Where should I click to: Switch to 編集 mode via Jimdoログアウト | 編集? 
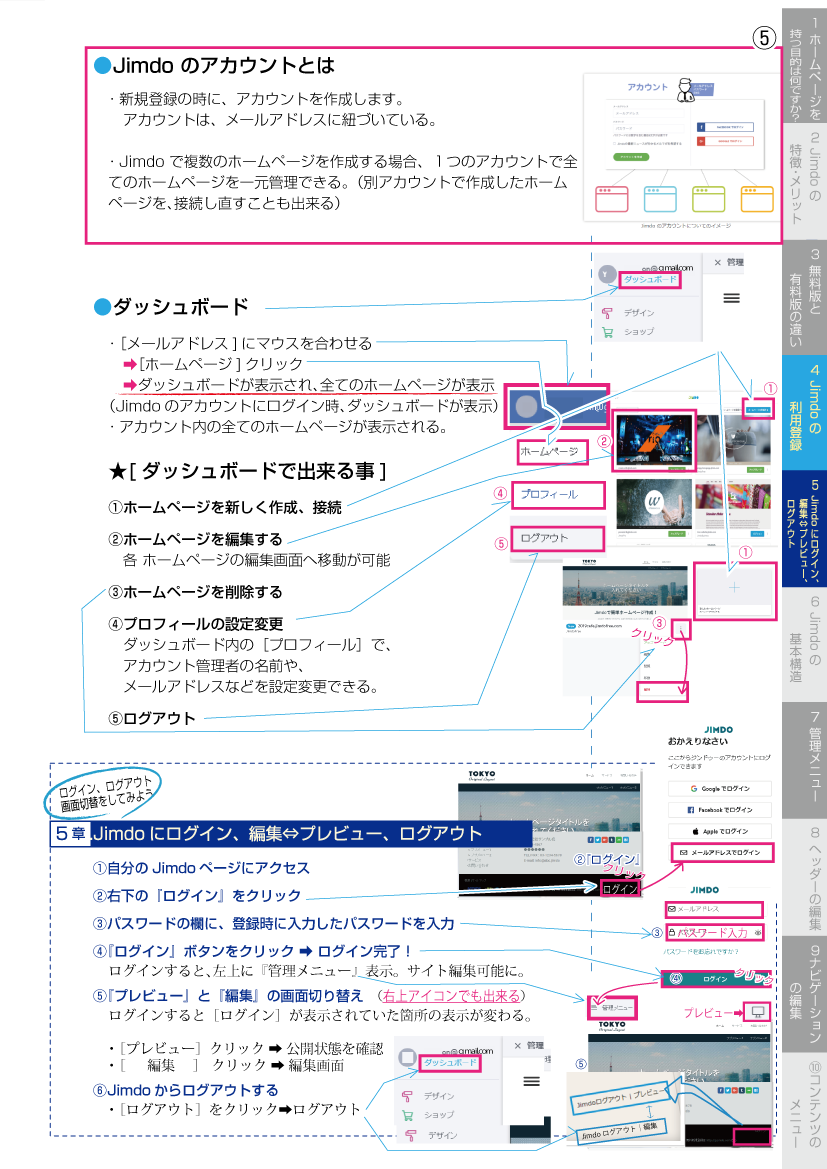point(623,1130)
